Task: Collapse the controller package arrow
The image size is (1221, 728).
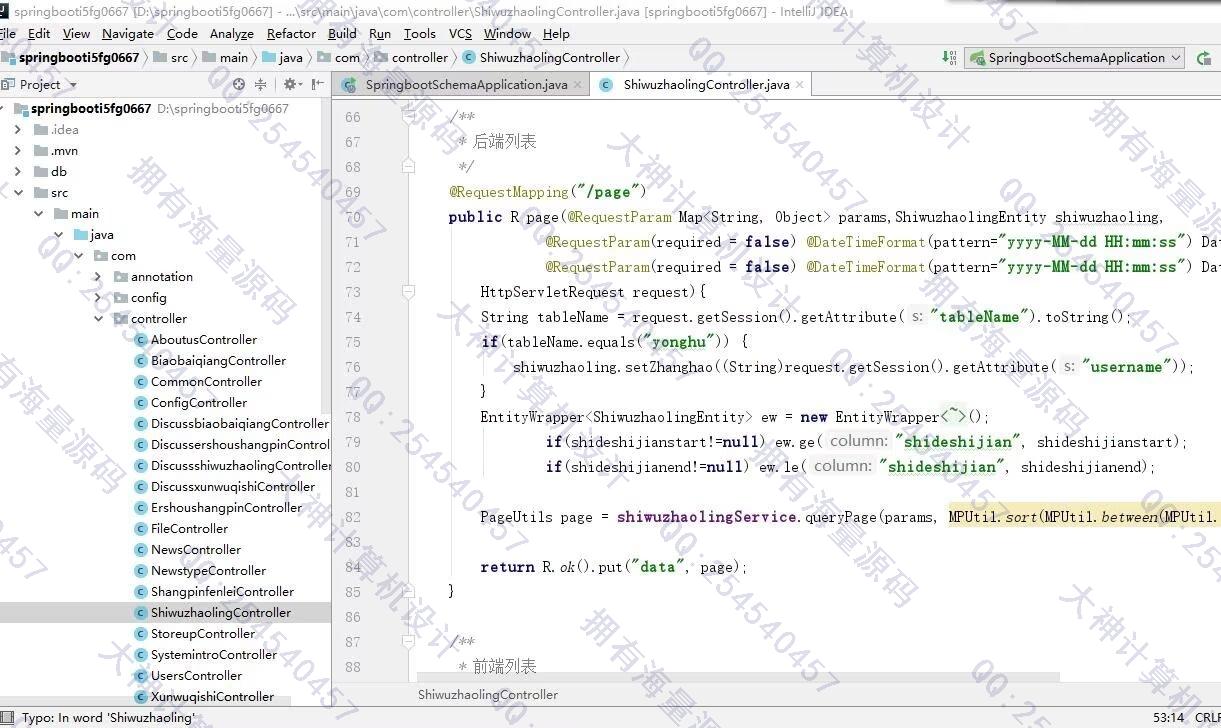Action: [x=99, y=319]
